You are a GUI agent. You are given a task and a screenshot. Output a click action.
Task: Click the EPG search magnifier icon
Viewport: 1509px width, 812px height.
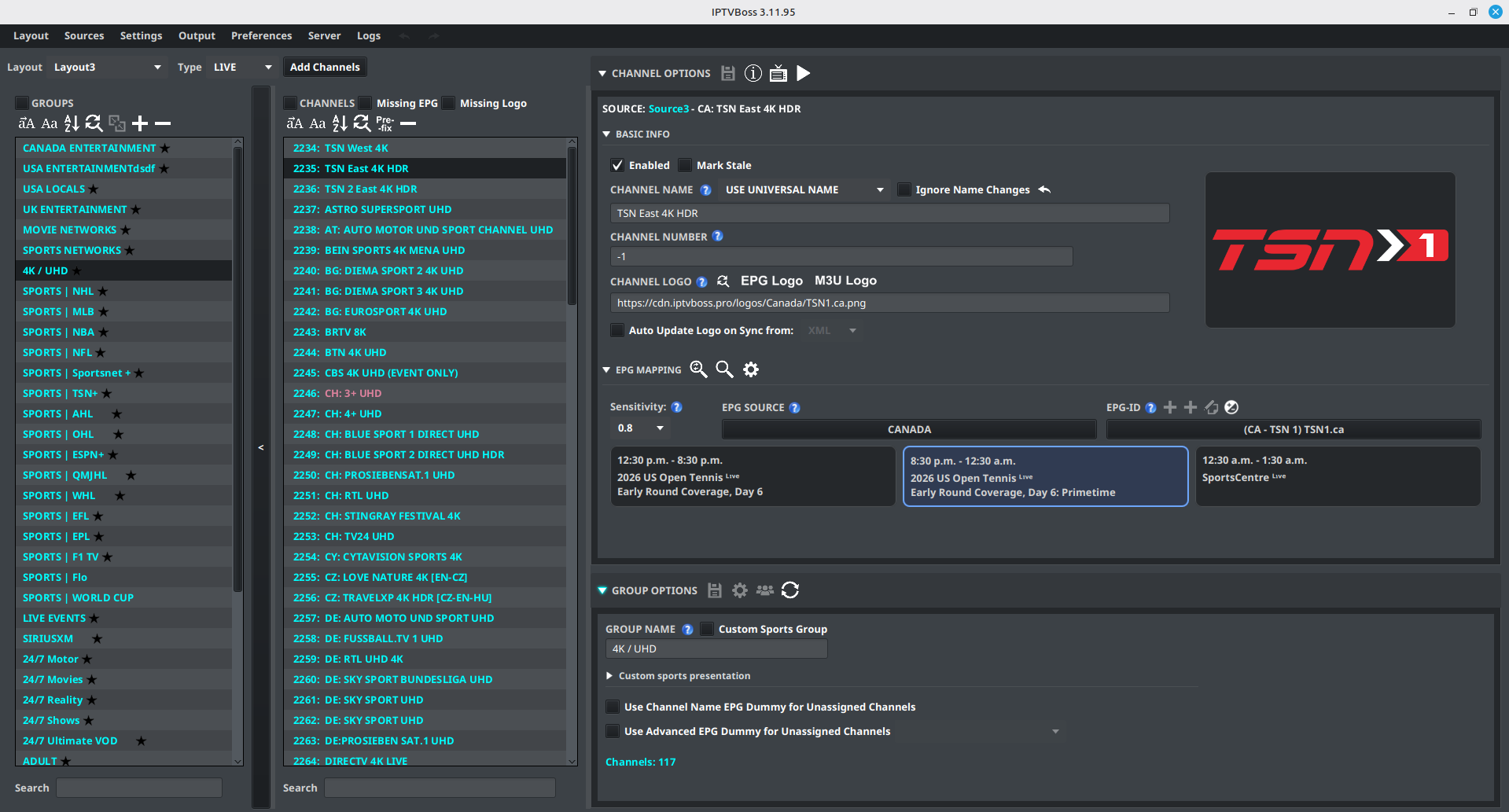coord(724,369)
